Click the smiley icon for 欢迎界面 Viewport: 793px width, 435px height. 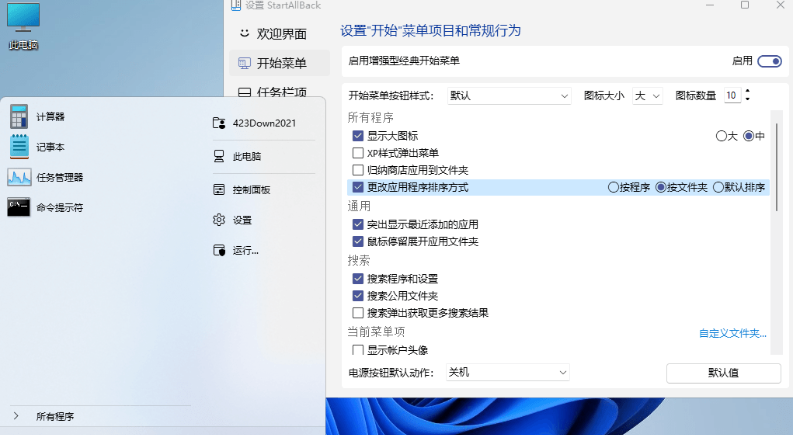coord(244,33)
